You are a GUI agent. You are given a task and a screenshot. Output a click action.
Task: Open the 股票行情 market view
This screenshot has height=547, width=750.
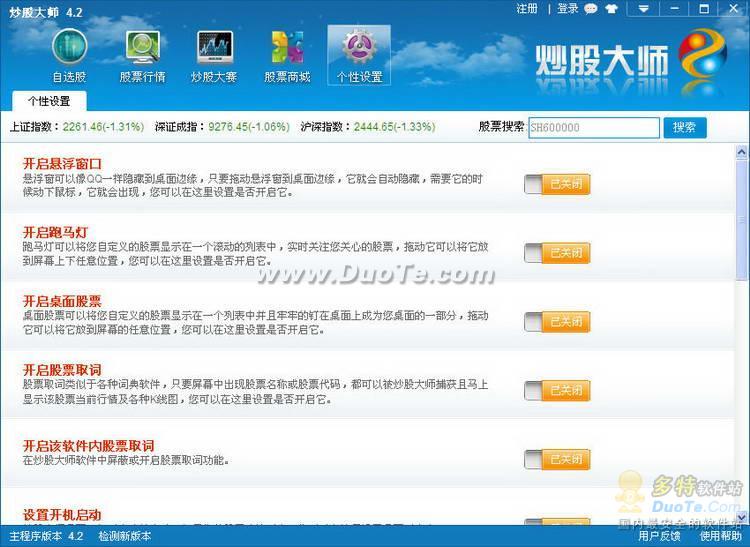[143, 56]
